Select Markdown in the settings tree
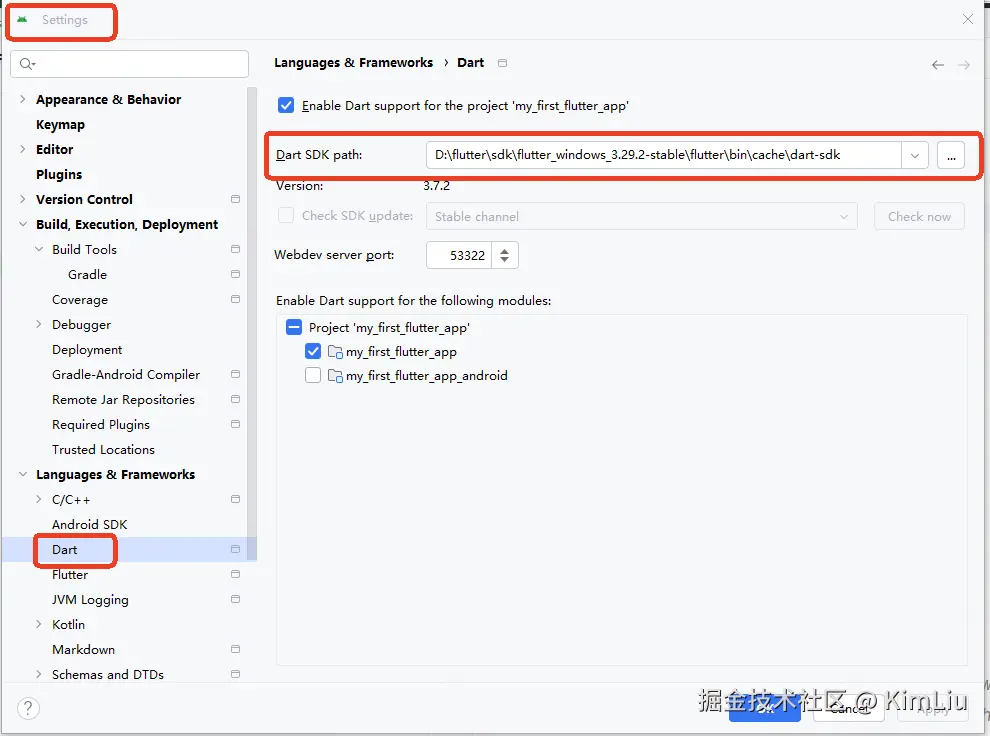 [x=83, y=650]
